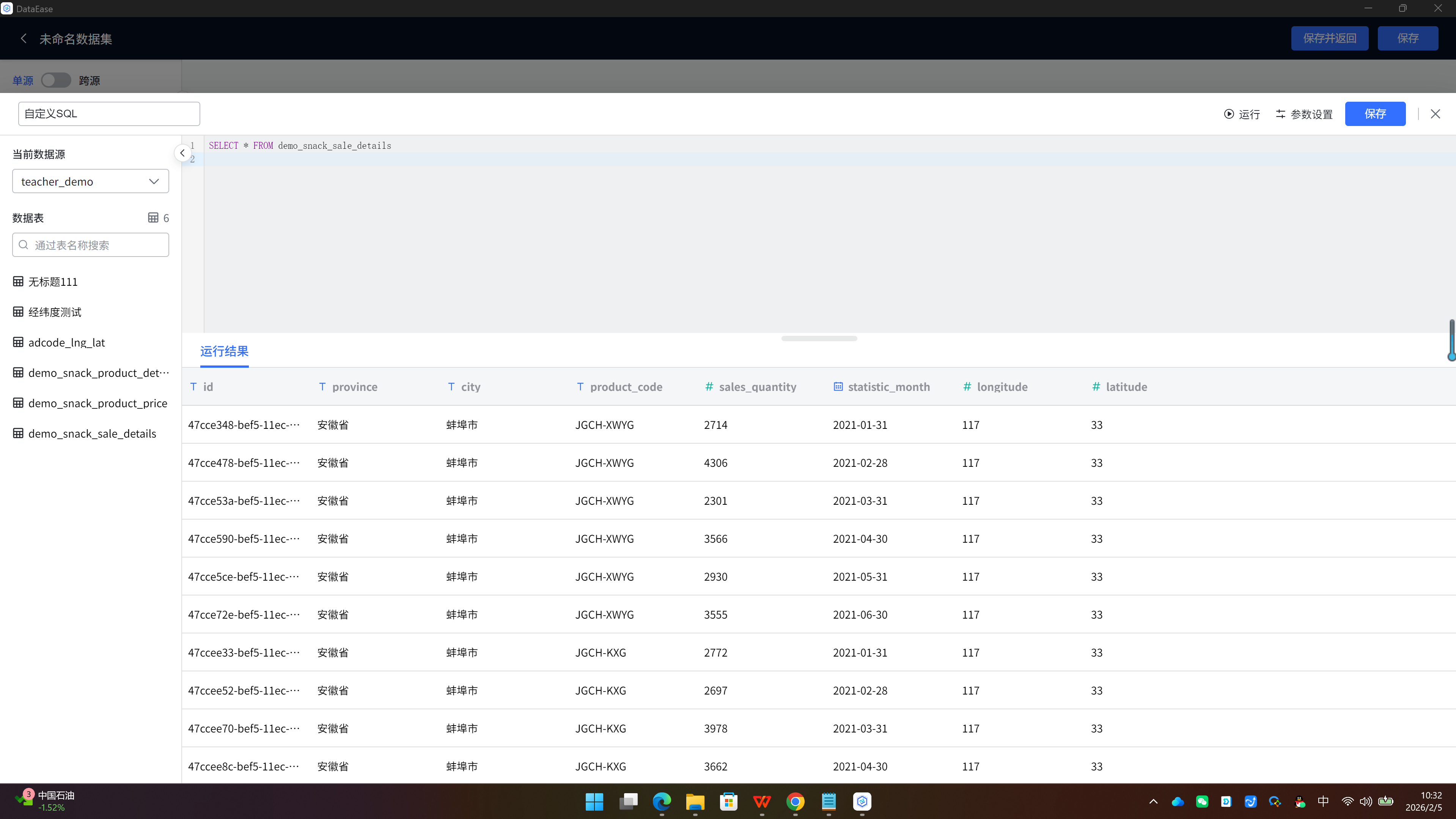Click the table name search field

90,245
